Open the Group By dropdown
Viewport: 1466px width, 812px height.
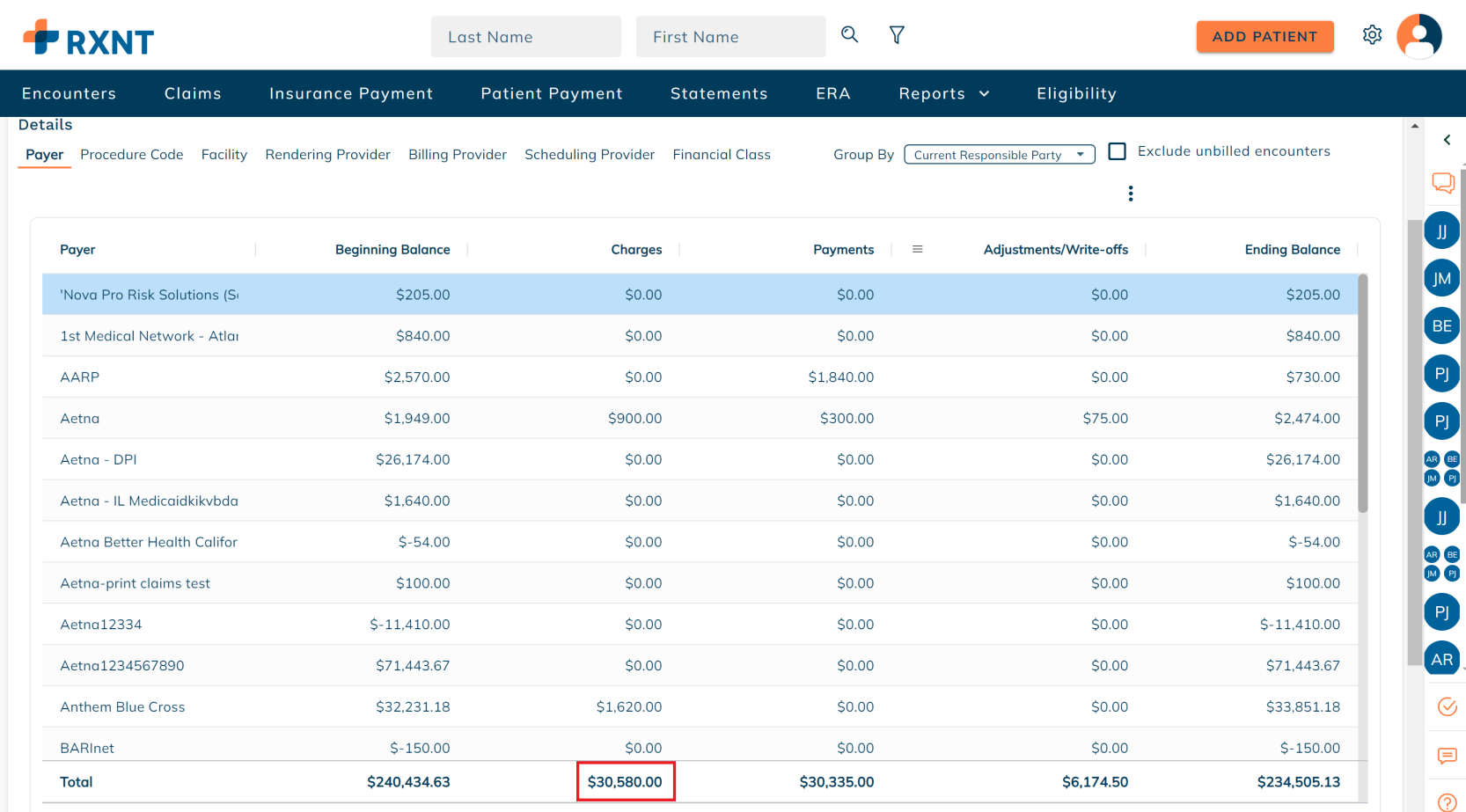click(x=999, y=155)
